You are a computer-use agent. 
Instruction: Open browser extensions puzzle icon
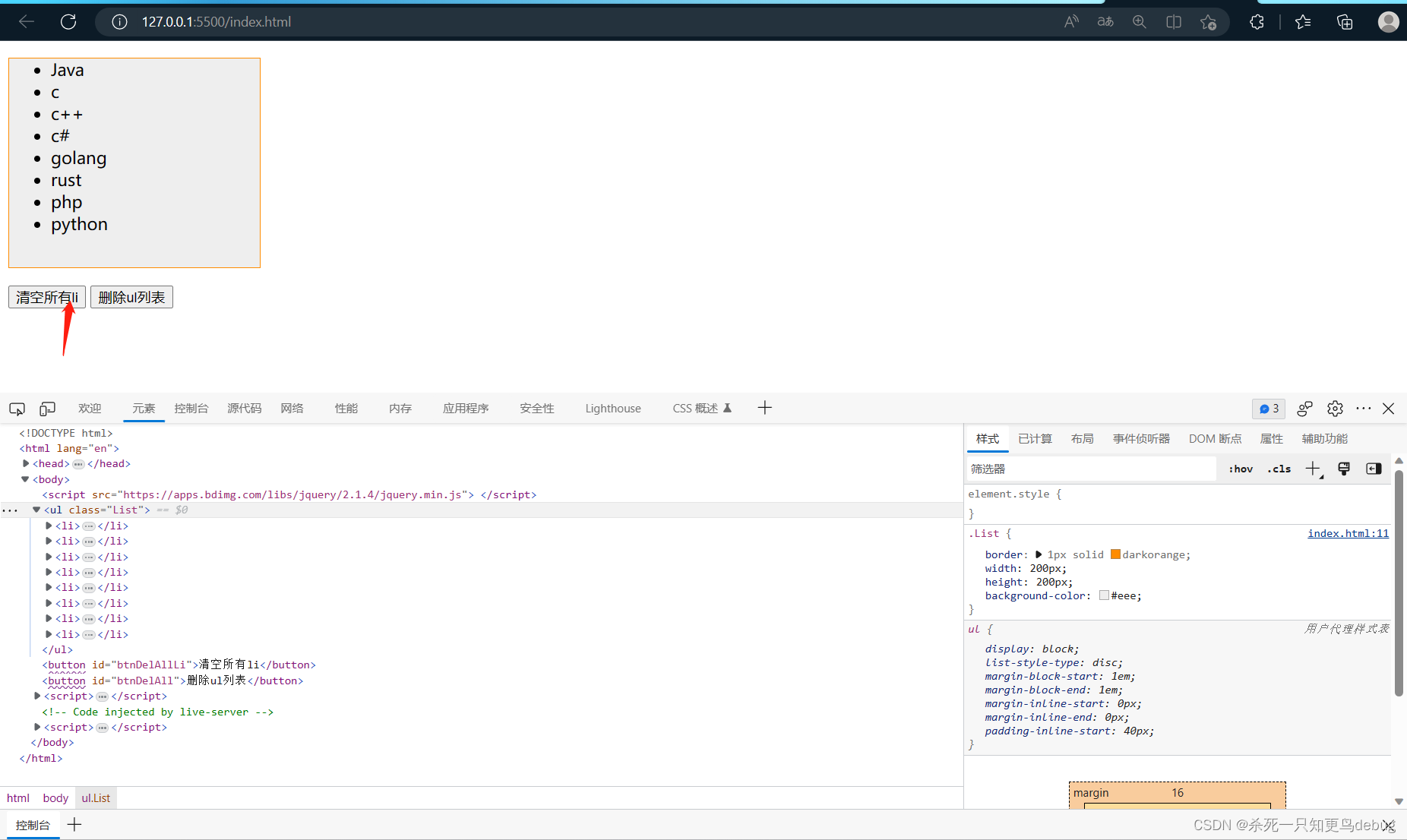point(1257,22)
